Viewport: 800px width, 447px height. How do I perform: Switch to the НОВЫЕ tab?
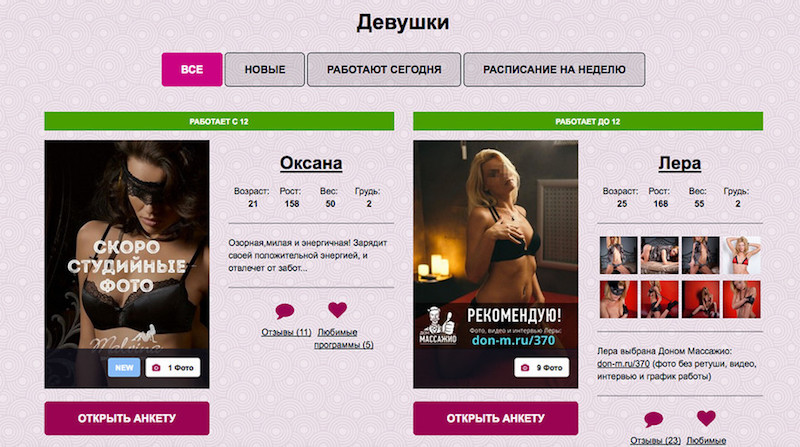pyautogui.click(x=265, y=69)
